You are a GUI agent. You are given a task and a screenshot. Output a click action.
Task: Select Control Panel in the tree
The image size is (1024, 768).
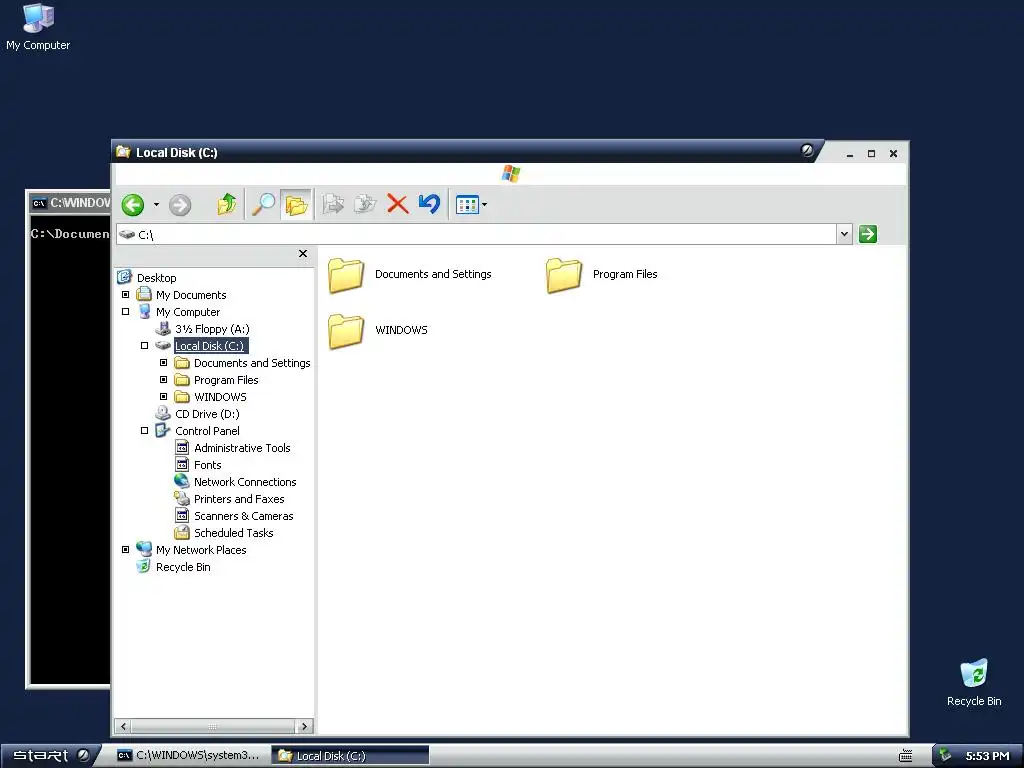[x=207, y=430]
